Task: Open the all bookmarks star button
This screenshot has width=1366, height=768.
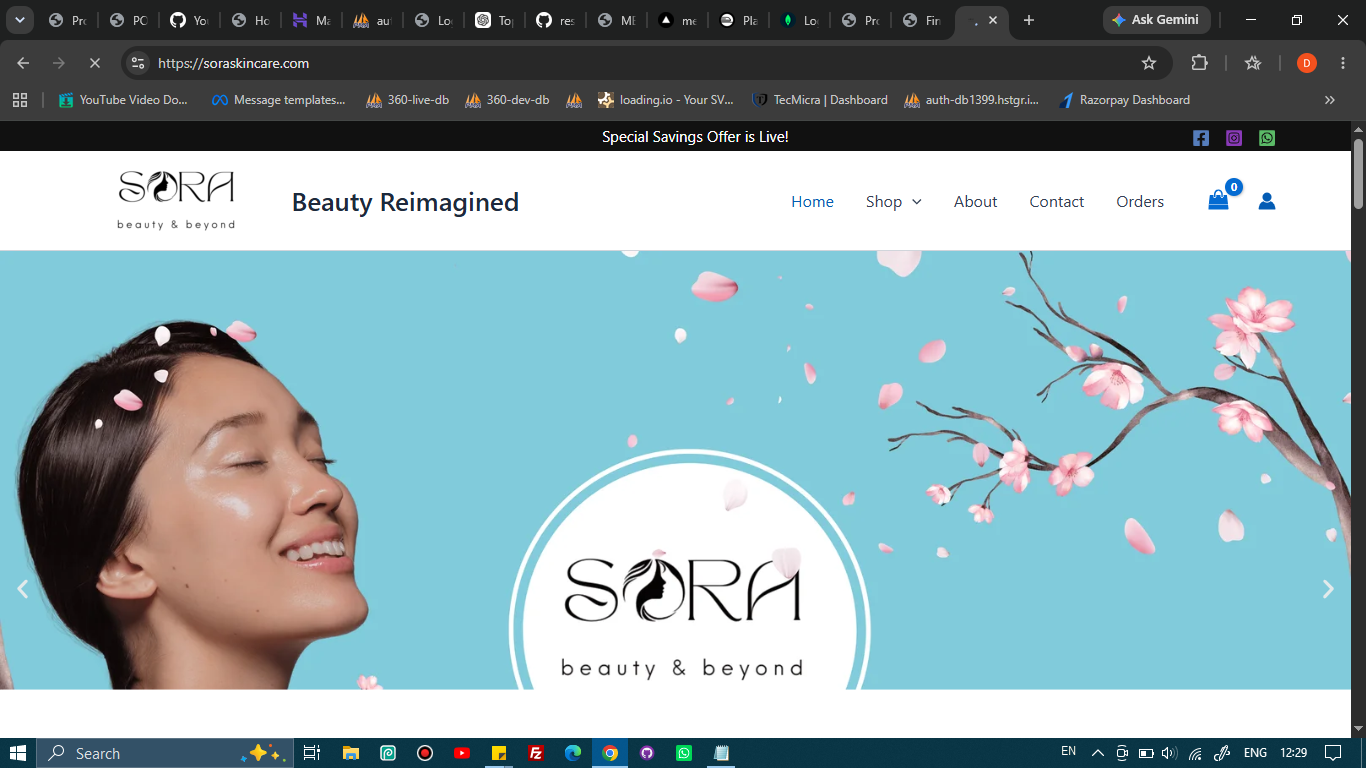Action: pyautogui.click(x=1253, y=63)
